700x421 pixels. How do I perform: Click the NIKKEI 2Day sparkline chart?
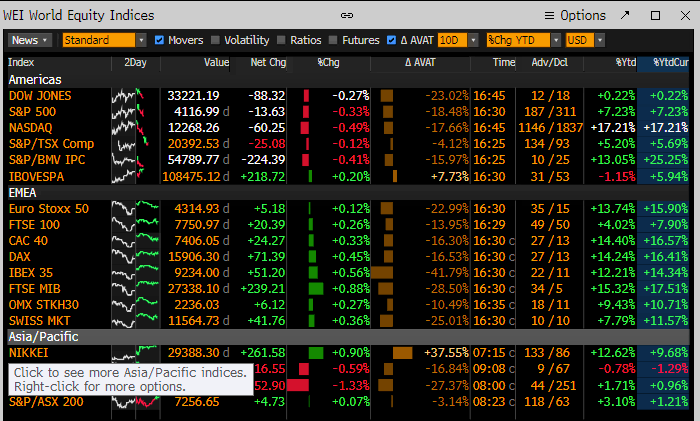pos(135,353)
